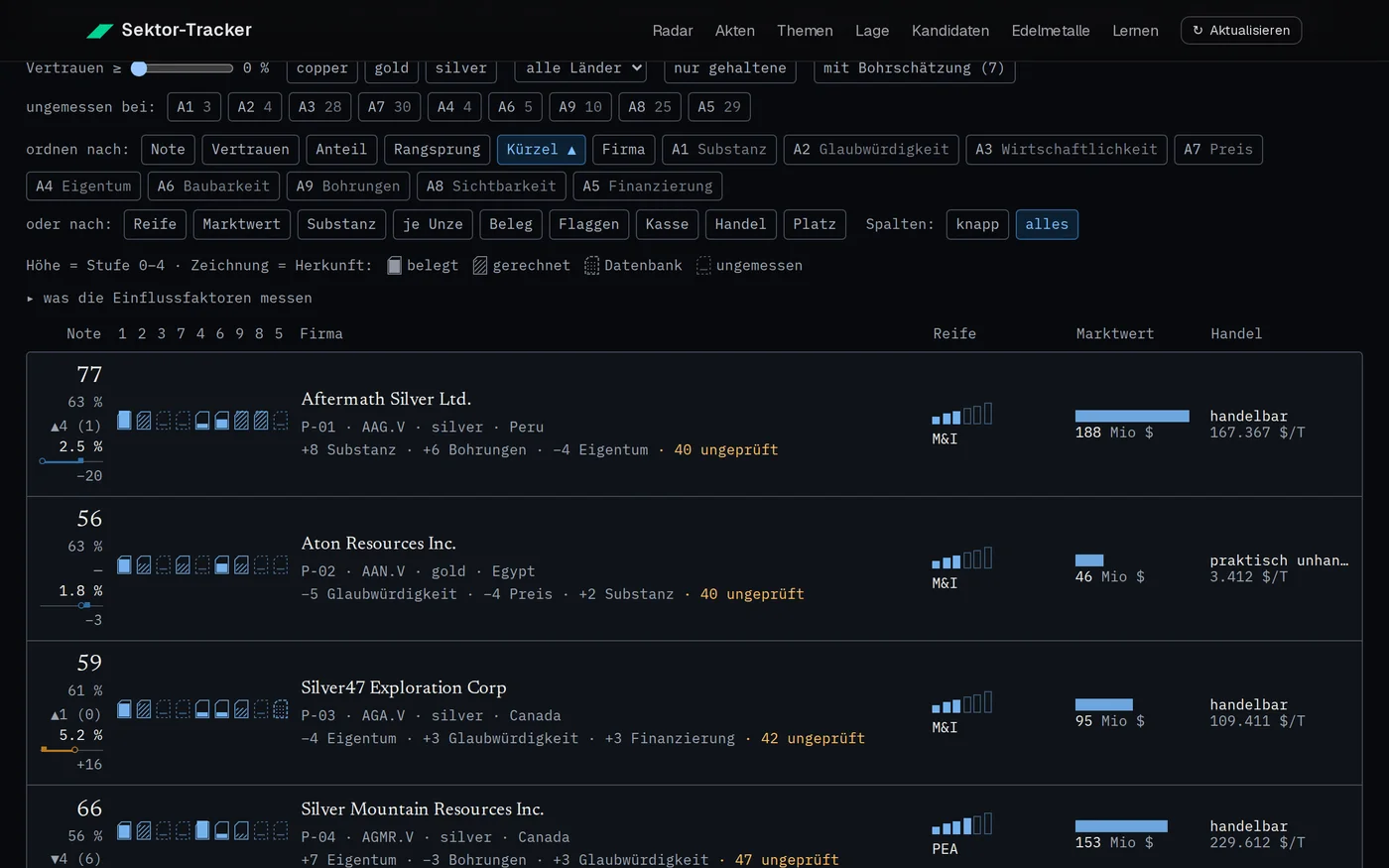Expand 'was die Einflussfaktoren messen'
The height and width of the screenshot is (868, 1389).
170,298
